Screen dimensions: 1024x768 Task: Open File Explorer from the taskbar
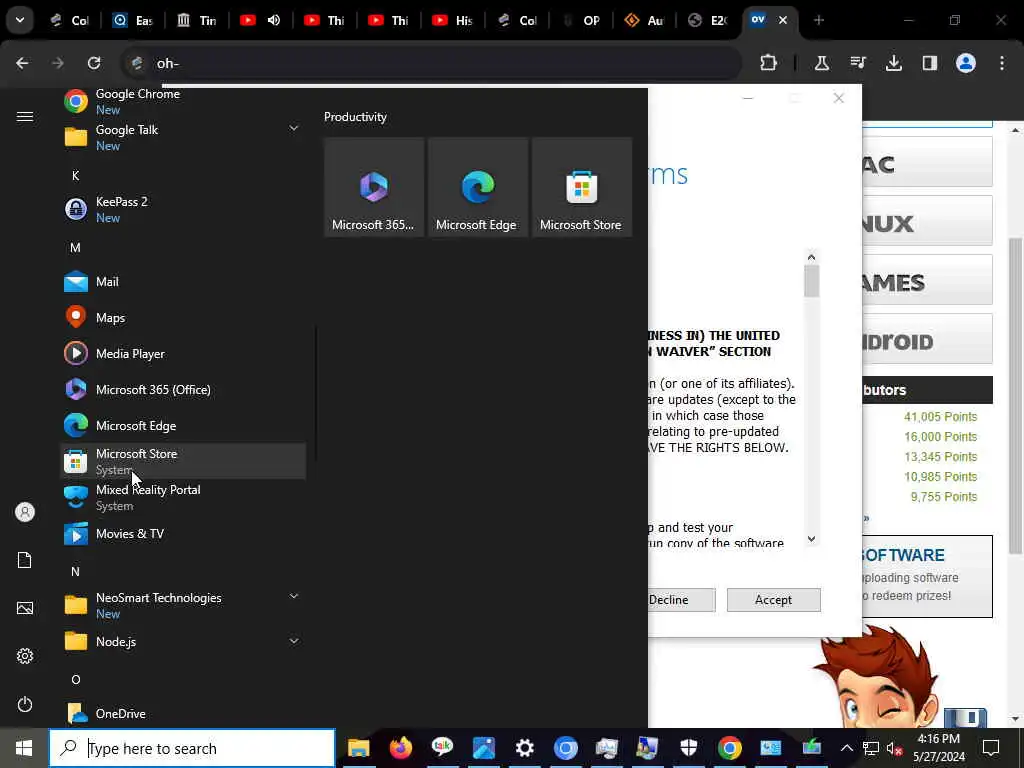(x=359, y=748)
